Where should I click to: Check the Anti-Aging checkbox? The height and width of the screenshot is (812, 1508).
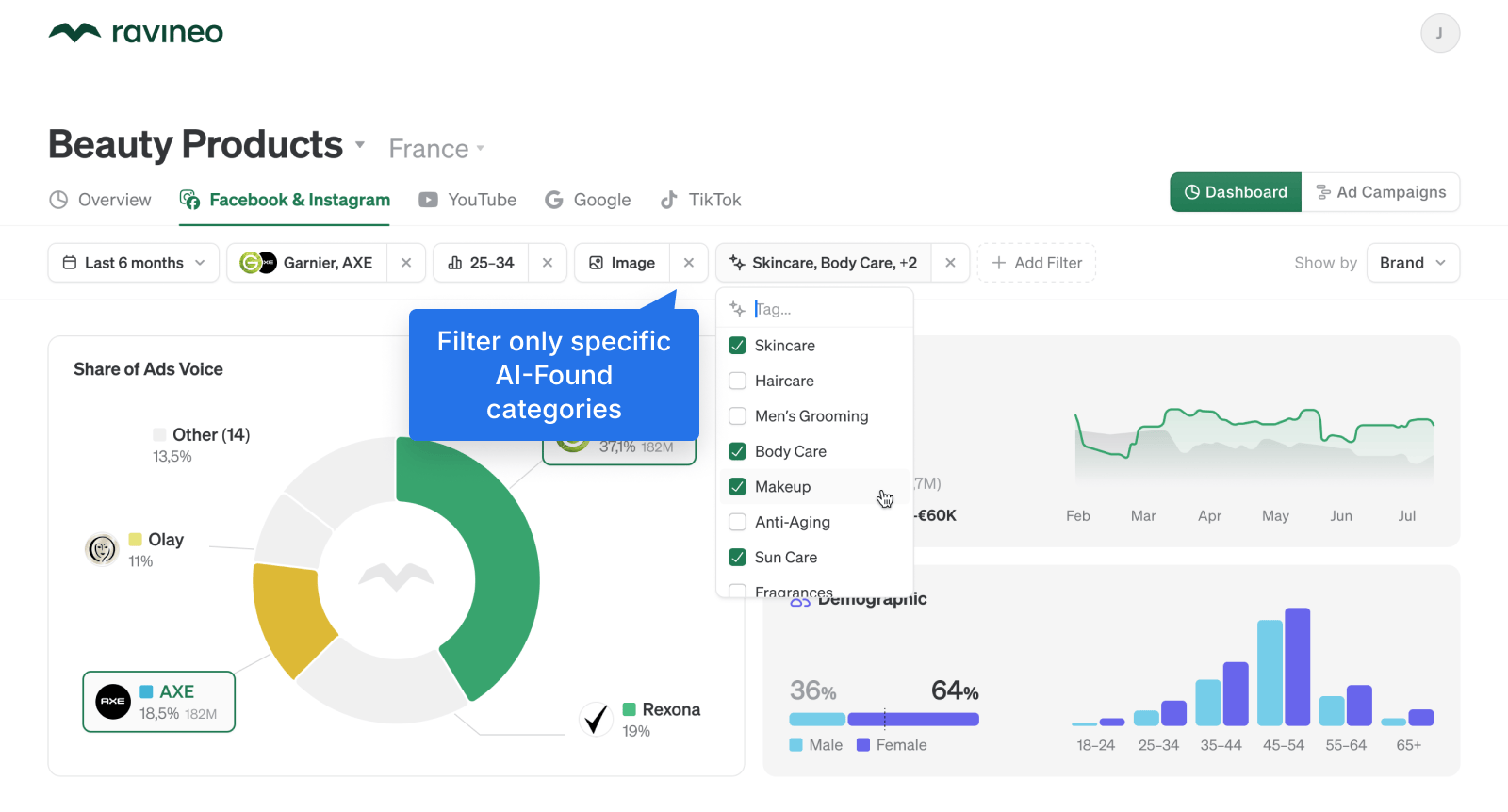pyautogui.click(x=738, y=522)
